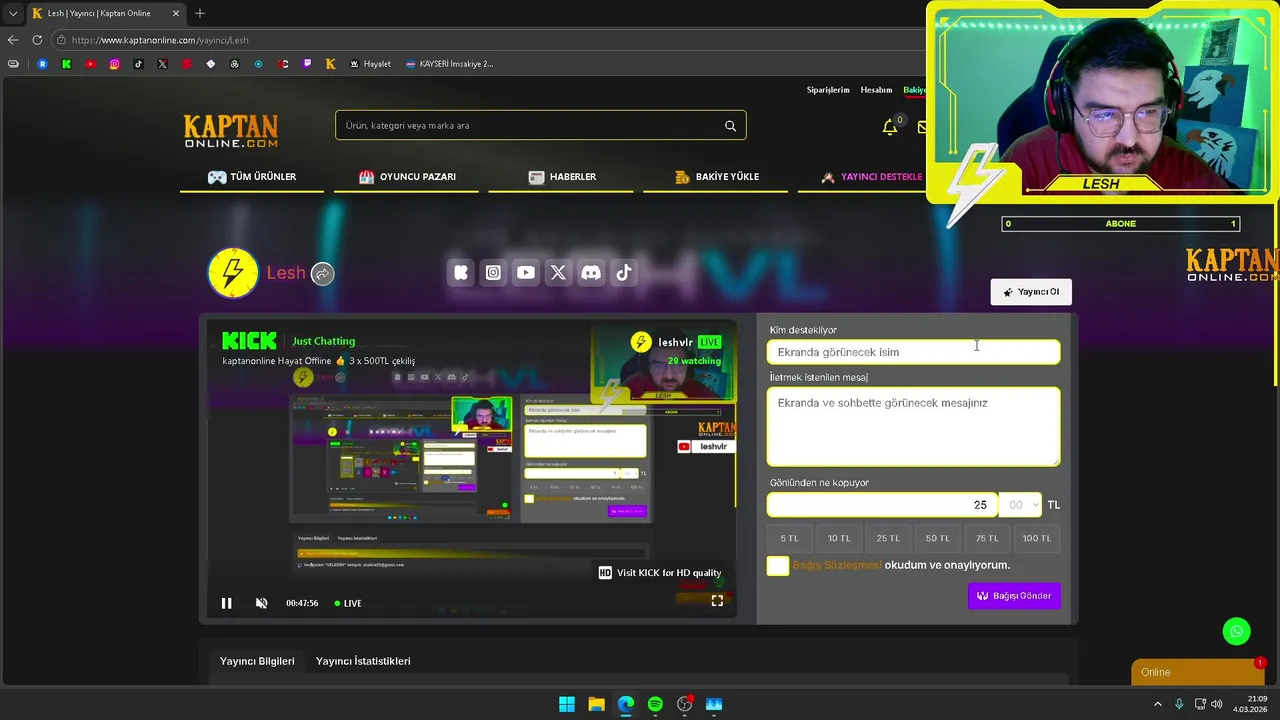Open the Windows Start menu
Viewport: 1280px width, 720px height.
(x=567, y=704)
